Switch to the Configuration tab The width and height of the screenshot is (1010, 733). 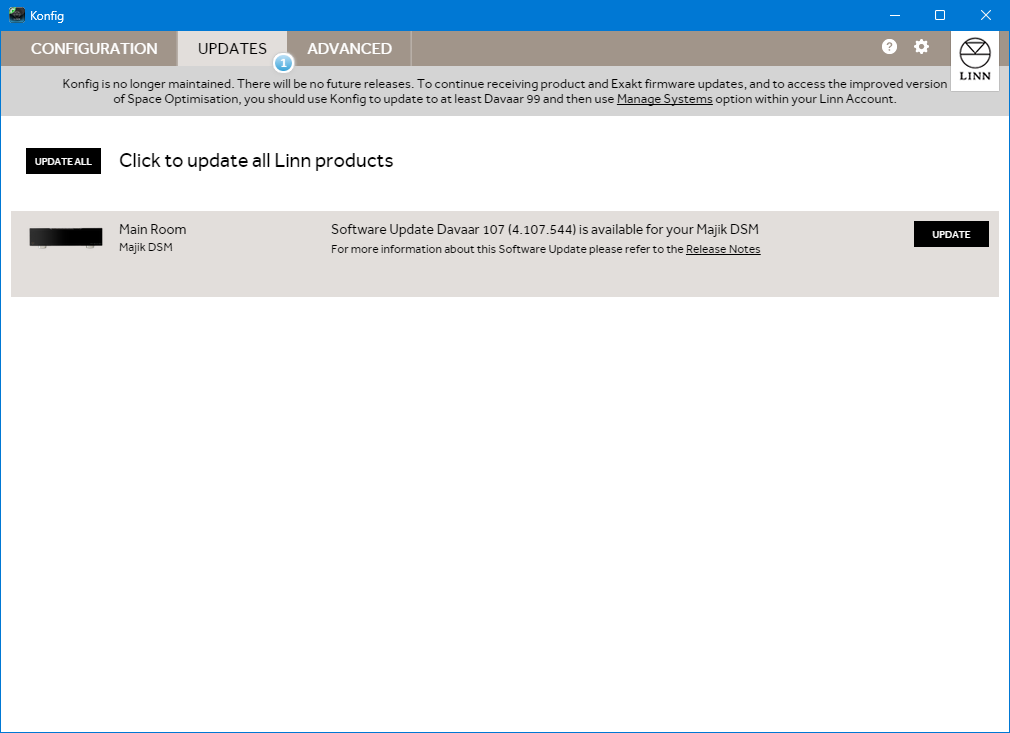pyautogui.click(x=94, y=48)
